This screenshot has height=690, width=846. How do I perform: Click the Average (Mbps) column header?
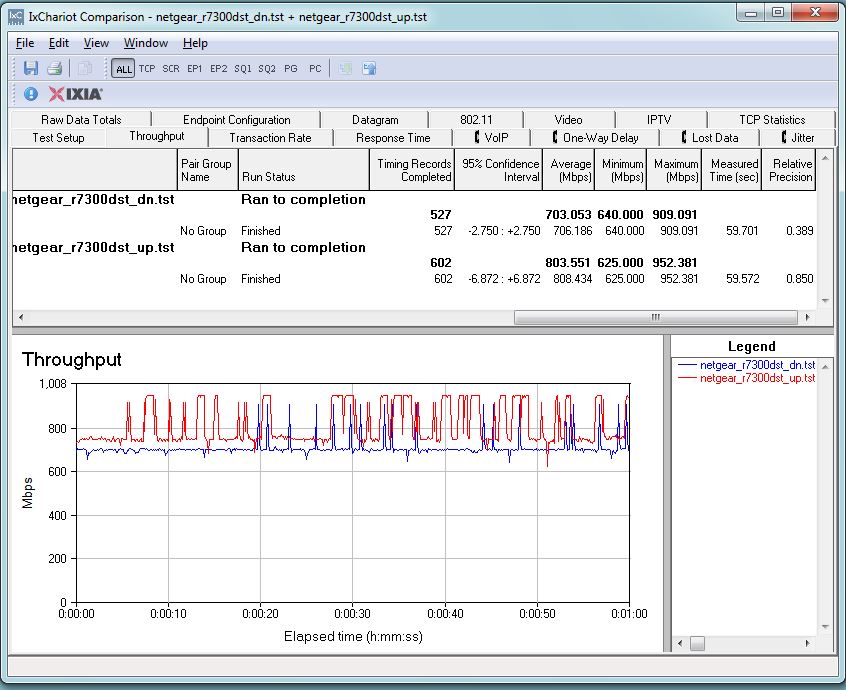[569, 170]
